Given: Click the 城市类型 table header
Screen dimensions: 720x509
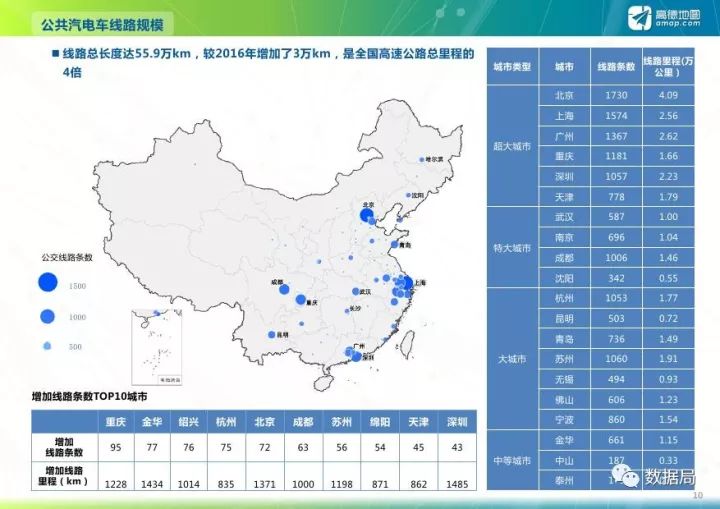Looking at the screenshot, I should point(512,67).
